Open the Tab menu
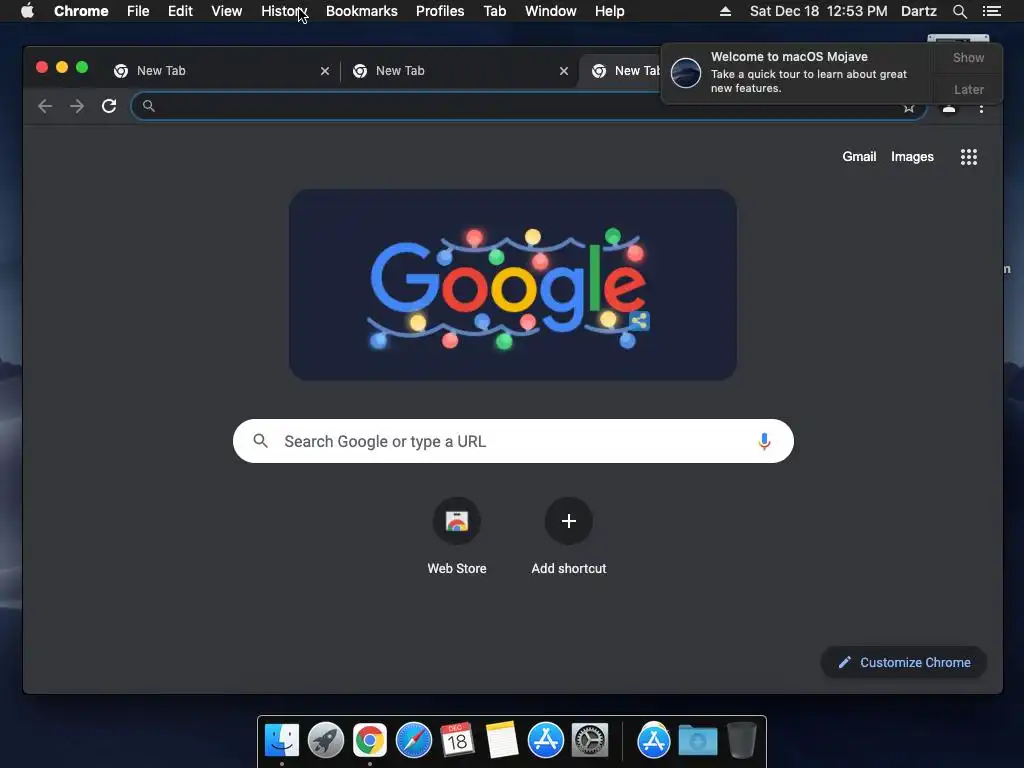The height and width of the screenshot is (768, 1024). click(x=495, y=11)
